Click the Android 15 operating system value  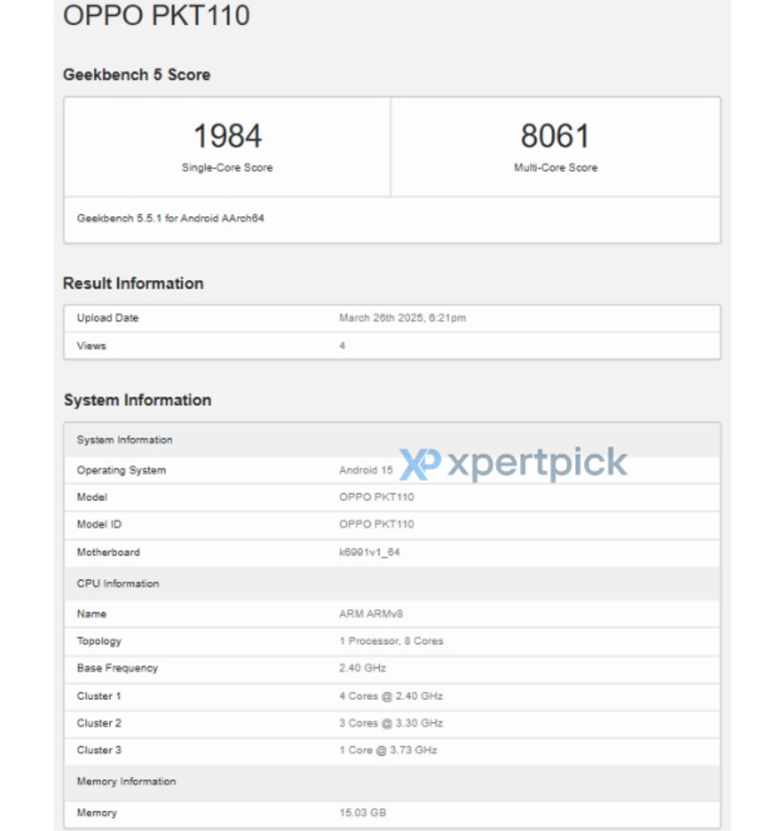[366, 470]
